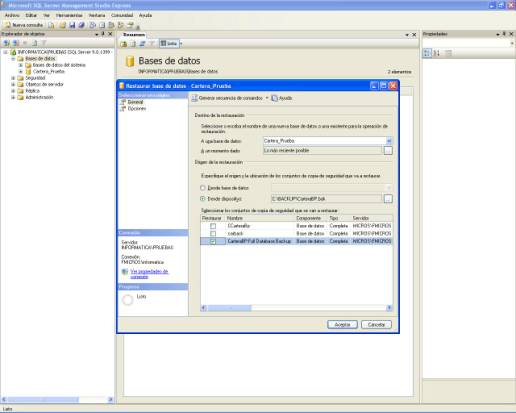
Task: Check the Restaurar box for the first backup set
Action: coord(213,226)
